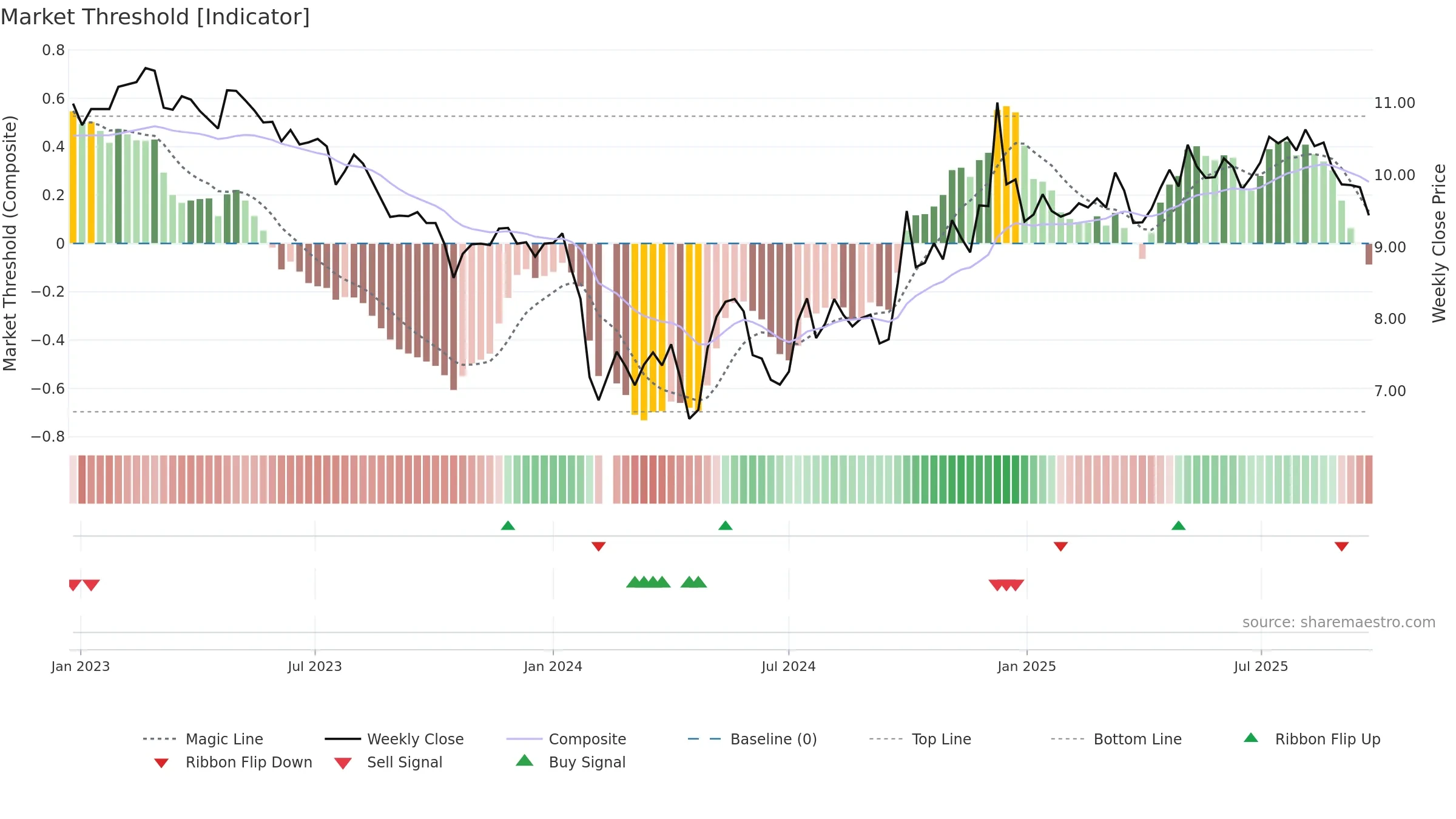Click the red Sell Signal legend triangle
1456x819 pixels.
[343, 763]
